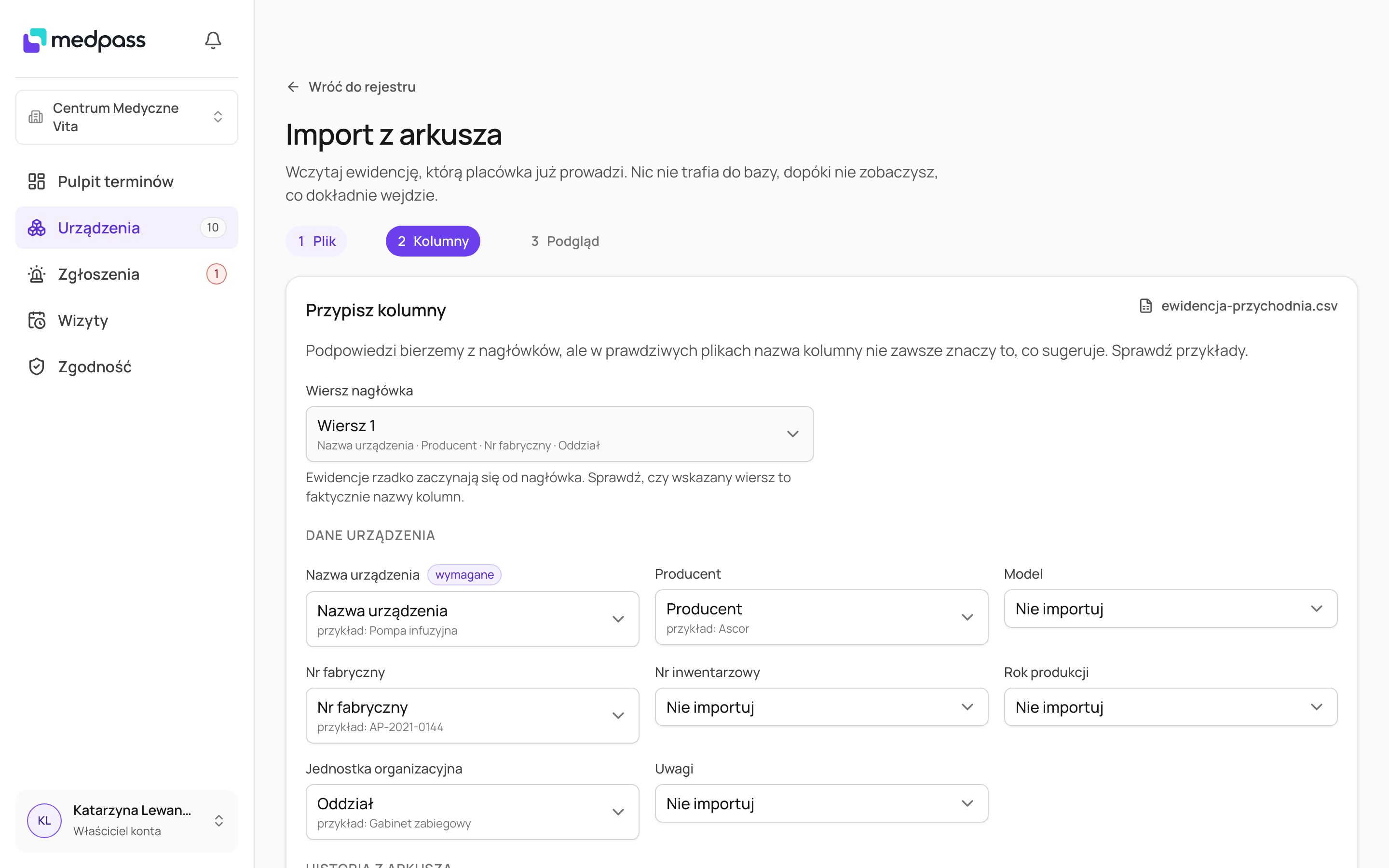Click the ewidencja-przychodnia.csv file name
The image size is (1389, 868).
[x=1249, y=306]
